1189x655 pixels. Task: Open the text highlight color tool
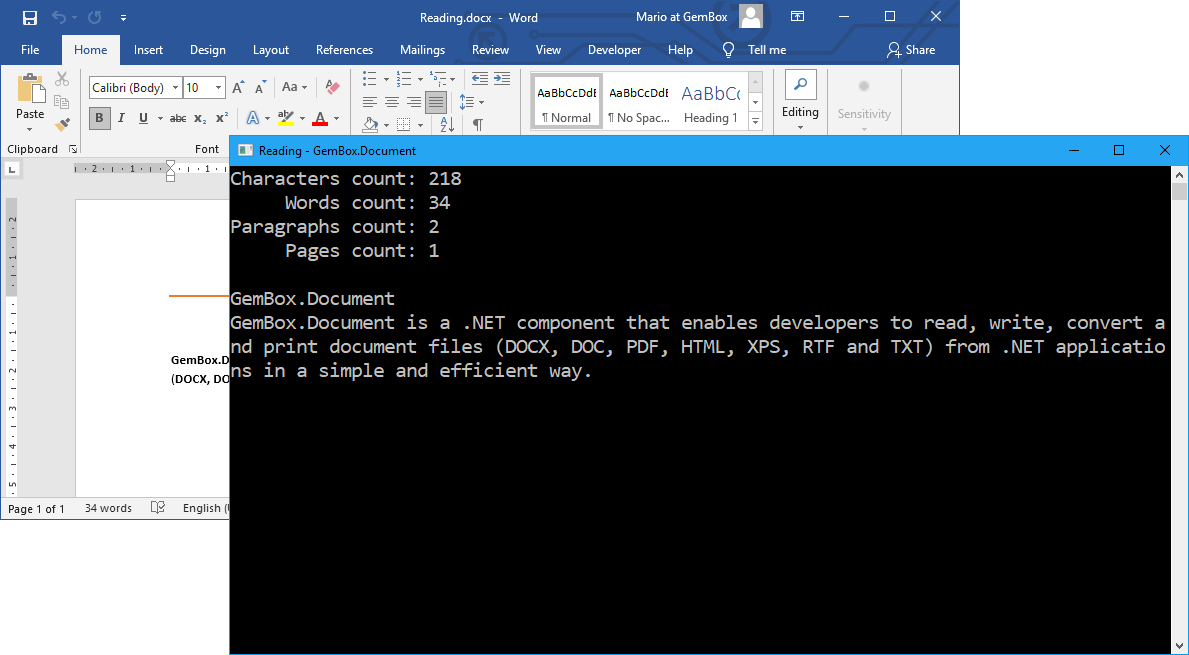pos(287,118)
